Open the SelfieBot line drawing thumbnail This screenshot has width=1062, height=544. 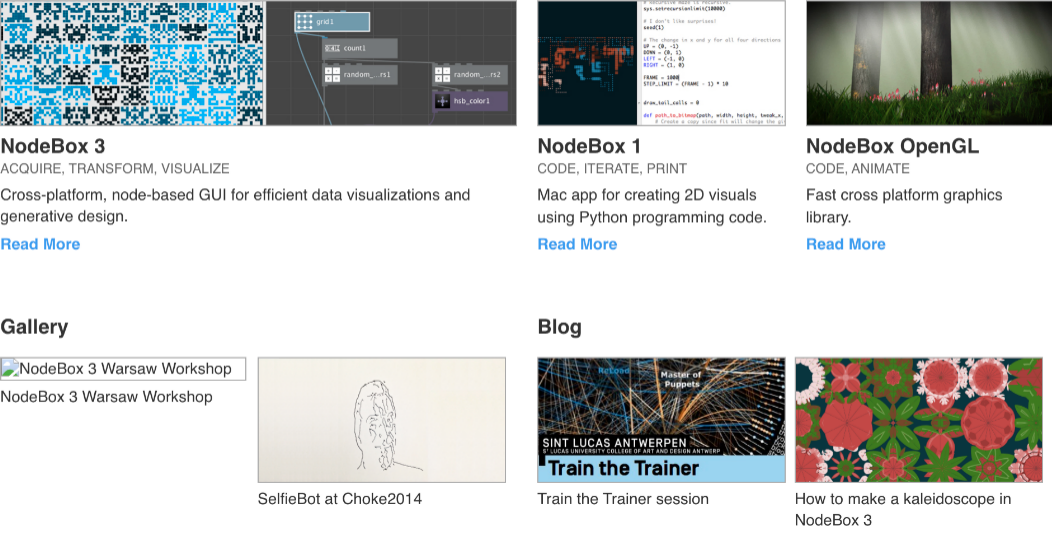click(382, 420)
